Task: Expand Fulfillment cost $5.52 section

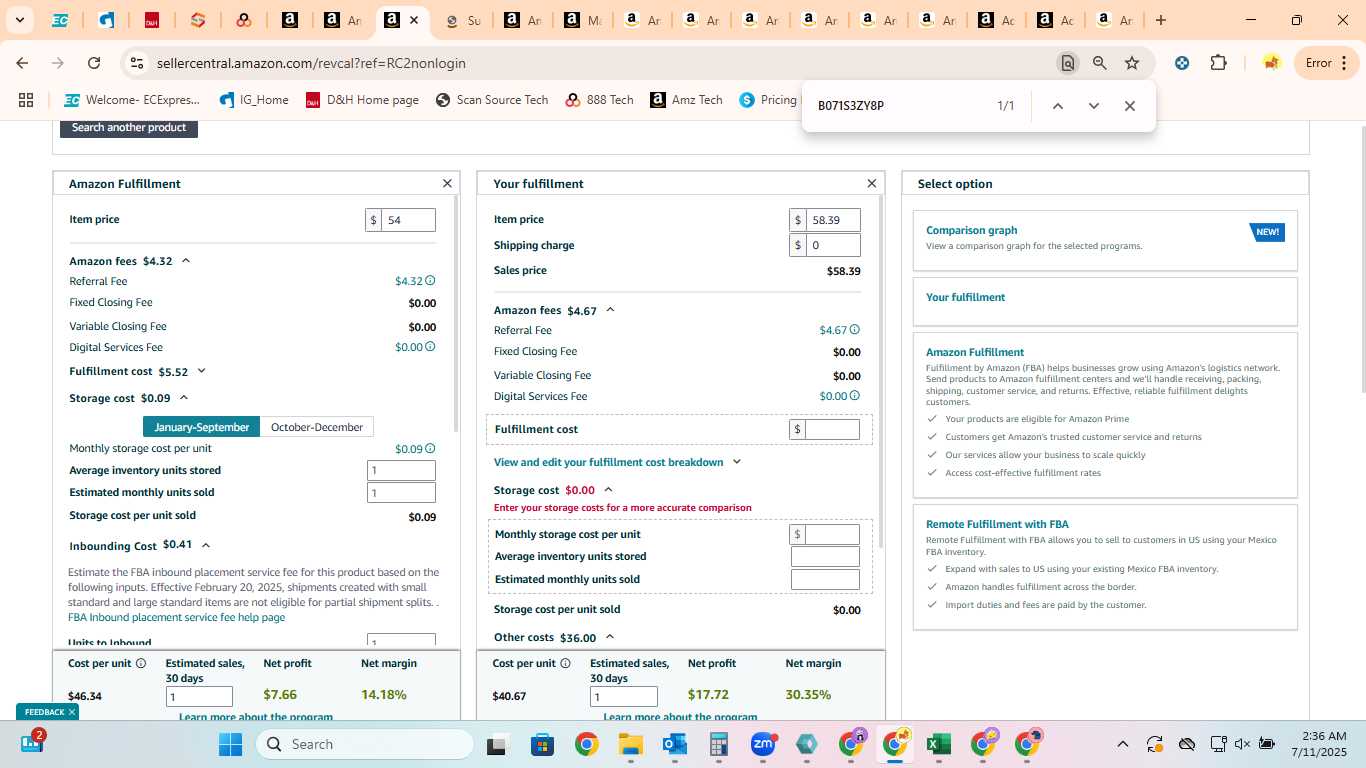Action: pos(201,371)
